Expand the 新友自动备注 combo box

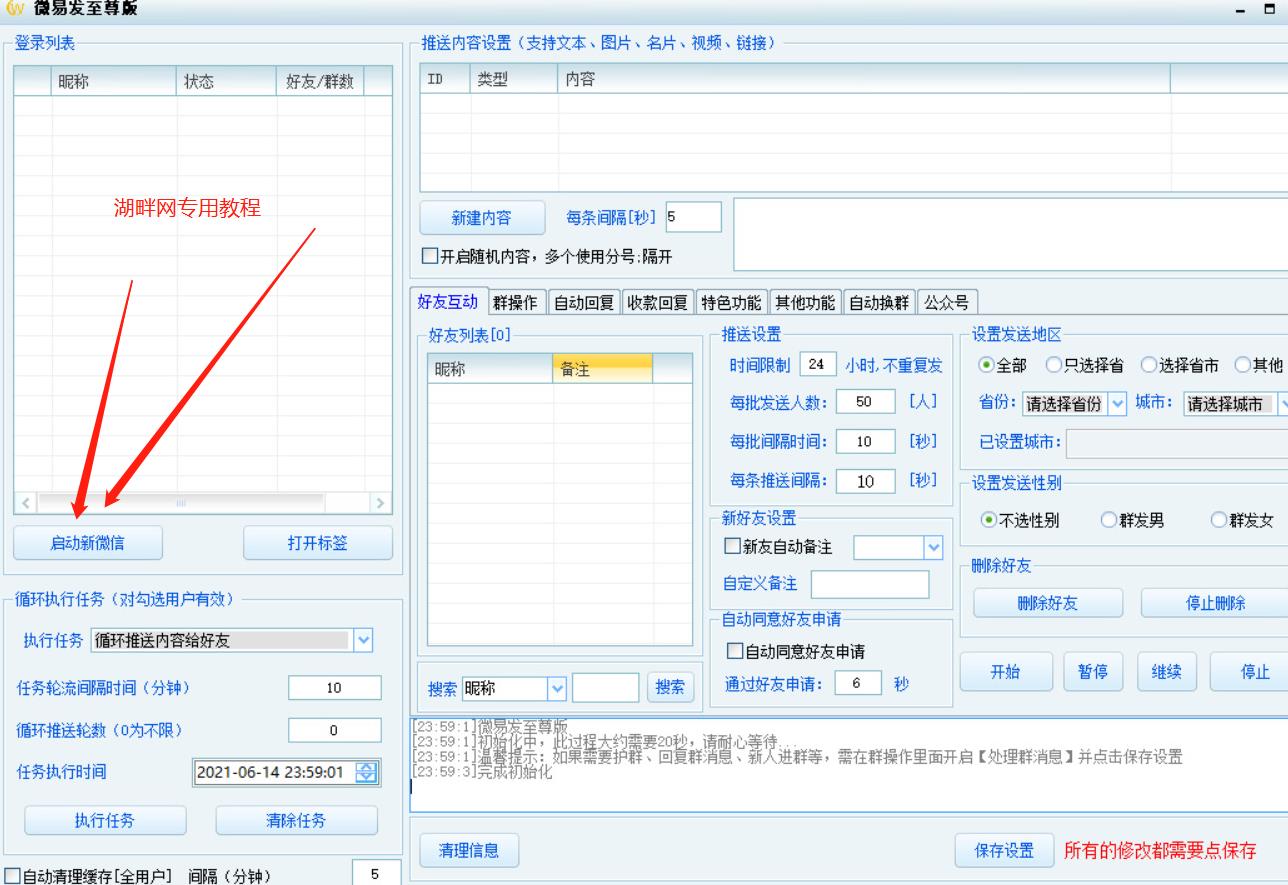pyautogui.click(x=935, y=547)
